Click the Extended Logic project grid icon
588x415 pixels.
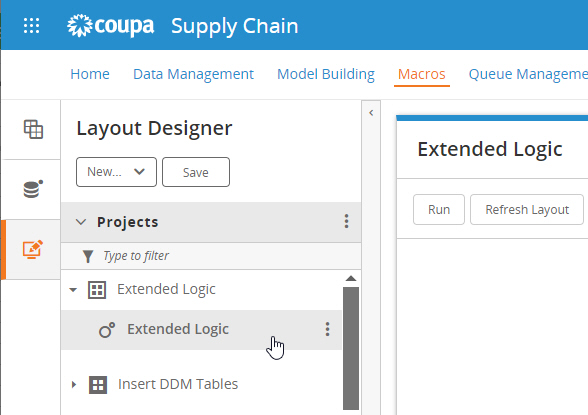pyautogui.click(x=97, y=290)
